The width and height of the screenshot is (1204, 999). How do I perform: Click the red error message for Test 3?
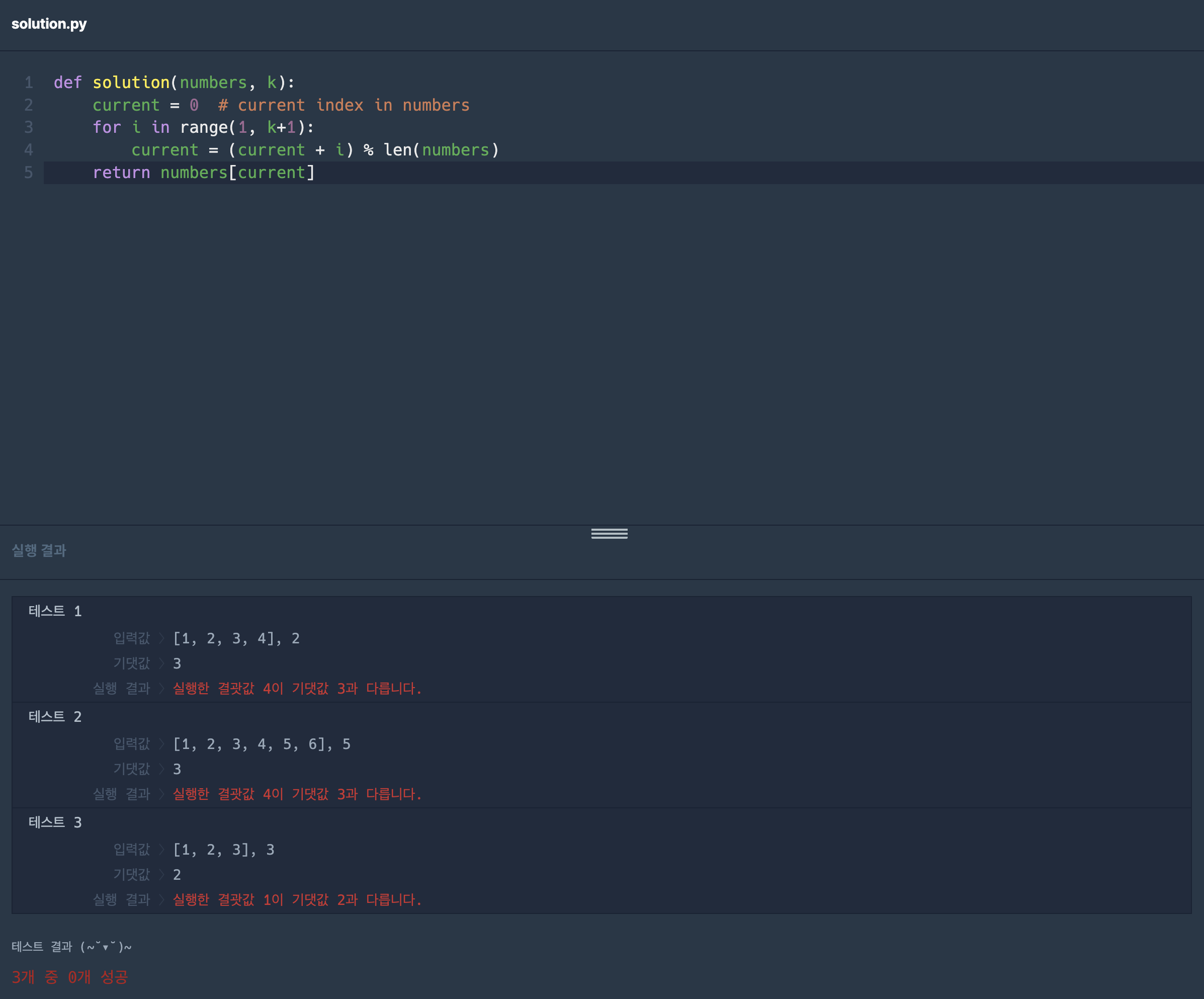297,900
